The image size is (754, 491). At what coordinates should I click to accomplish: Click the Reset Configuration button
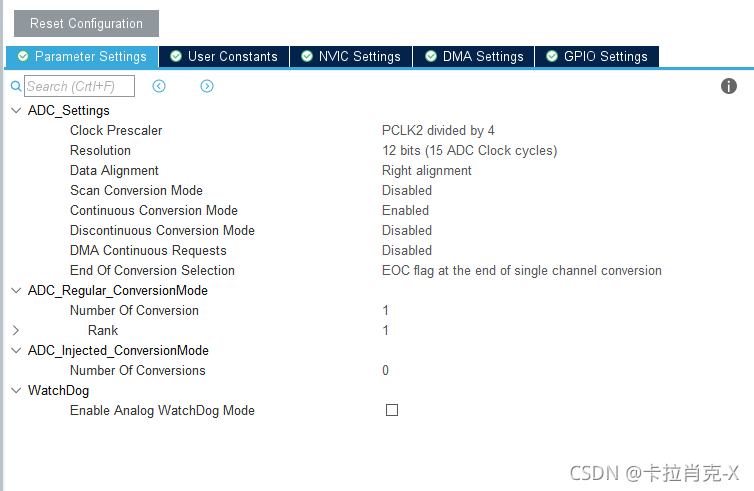pyautogui.click(x=87, y=23)
